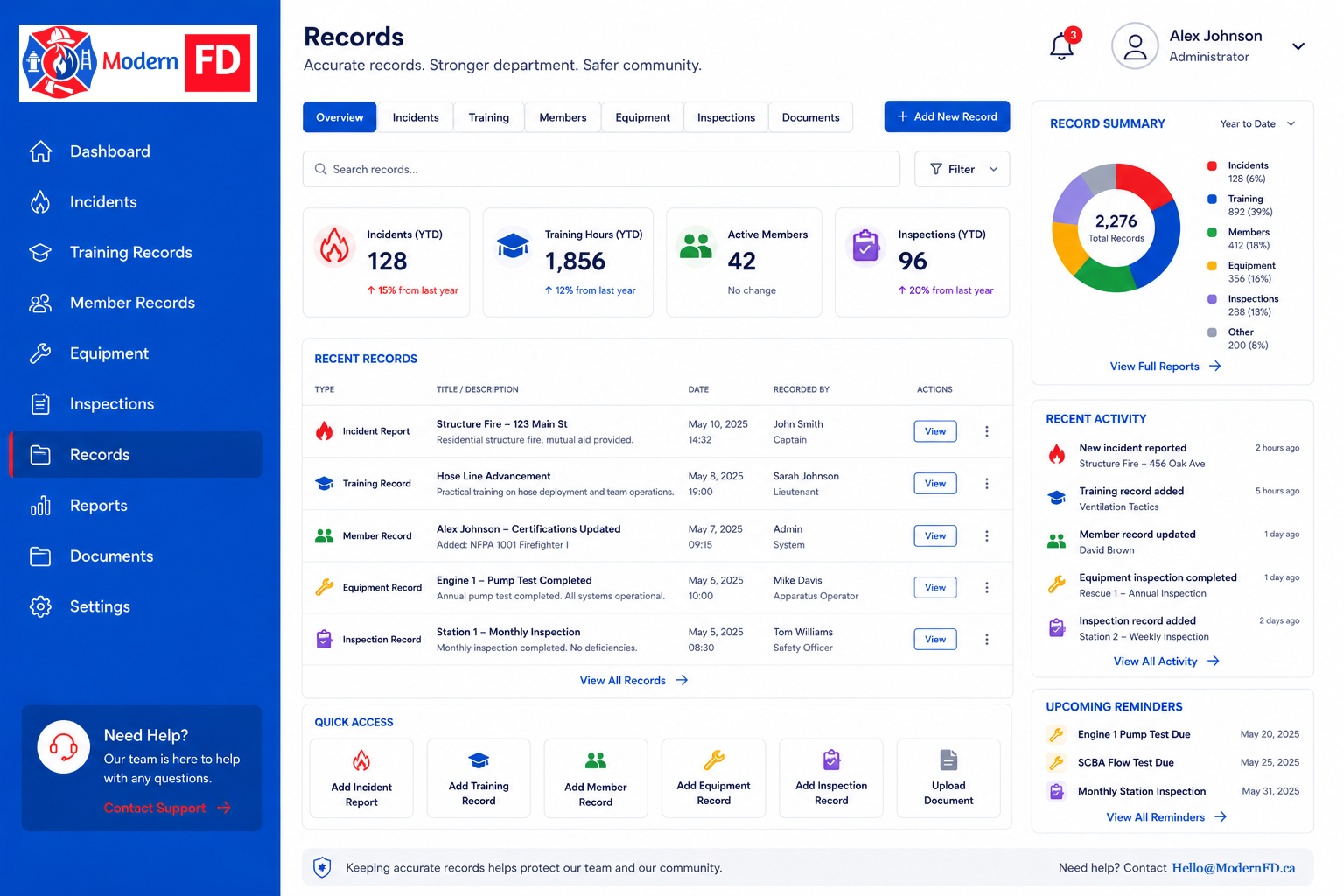Open the notifications bell icon
Image resolution: width=1344 pixels, height=896 pixels.
click(1062, 46)
